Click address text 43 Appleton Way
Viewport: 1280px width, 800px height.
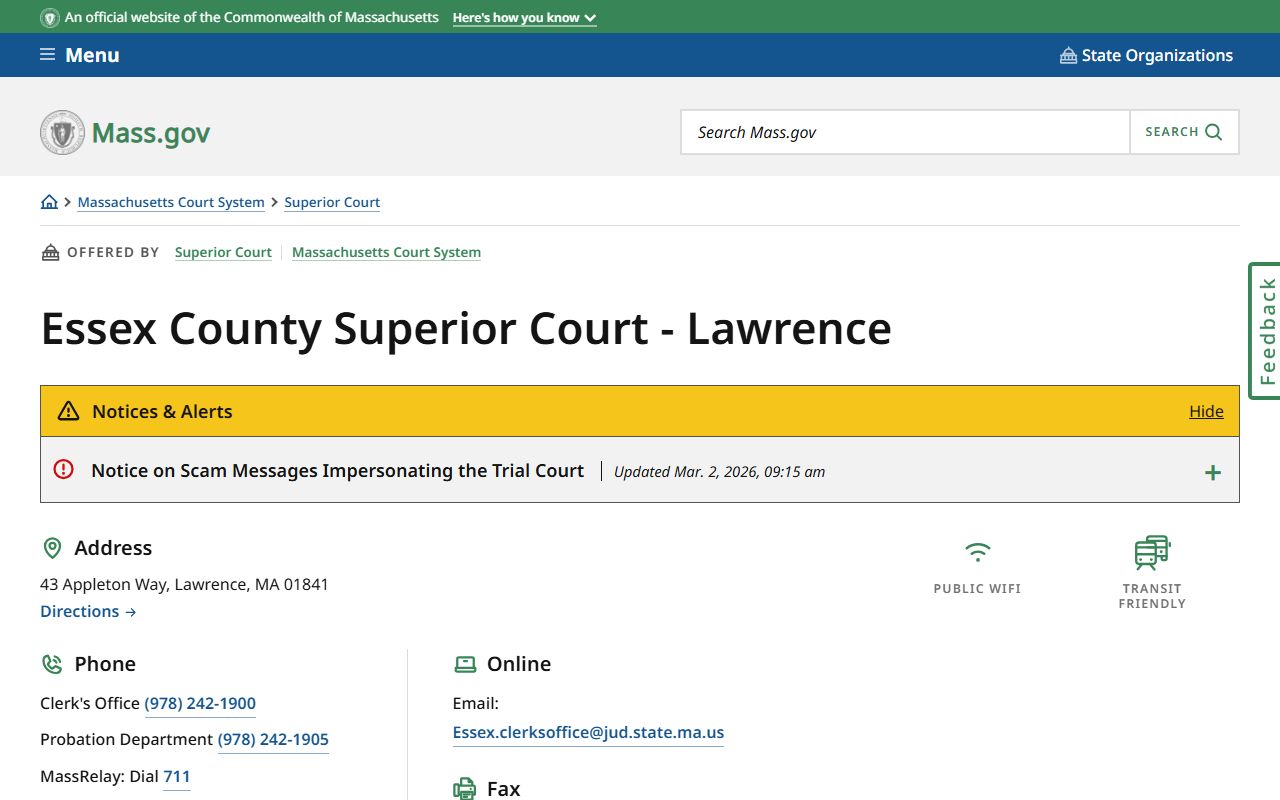tap(184, 584)
